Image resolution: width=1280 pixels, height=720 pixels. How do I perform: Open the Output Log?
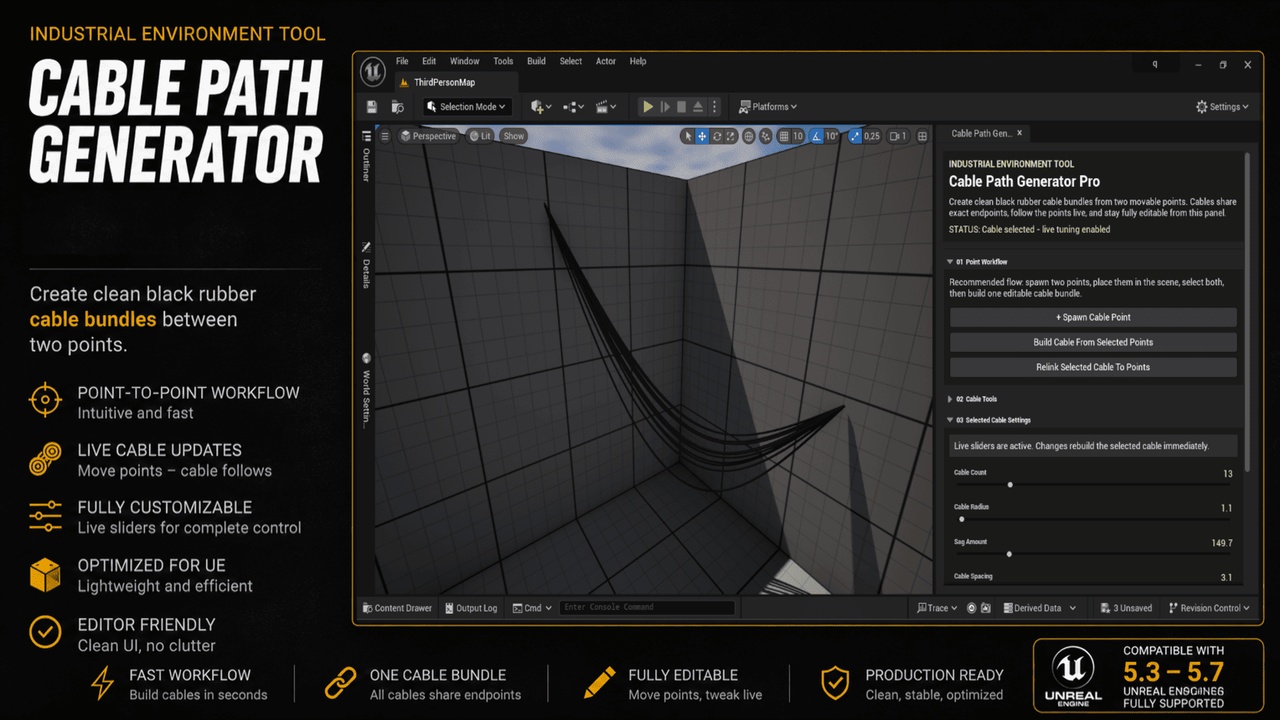point(471,608)
